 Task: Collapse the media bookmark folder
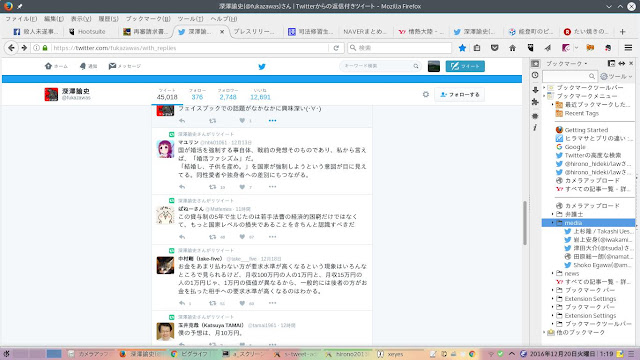tap(553, 222)
